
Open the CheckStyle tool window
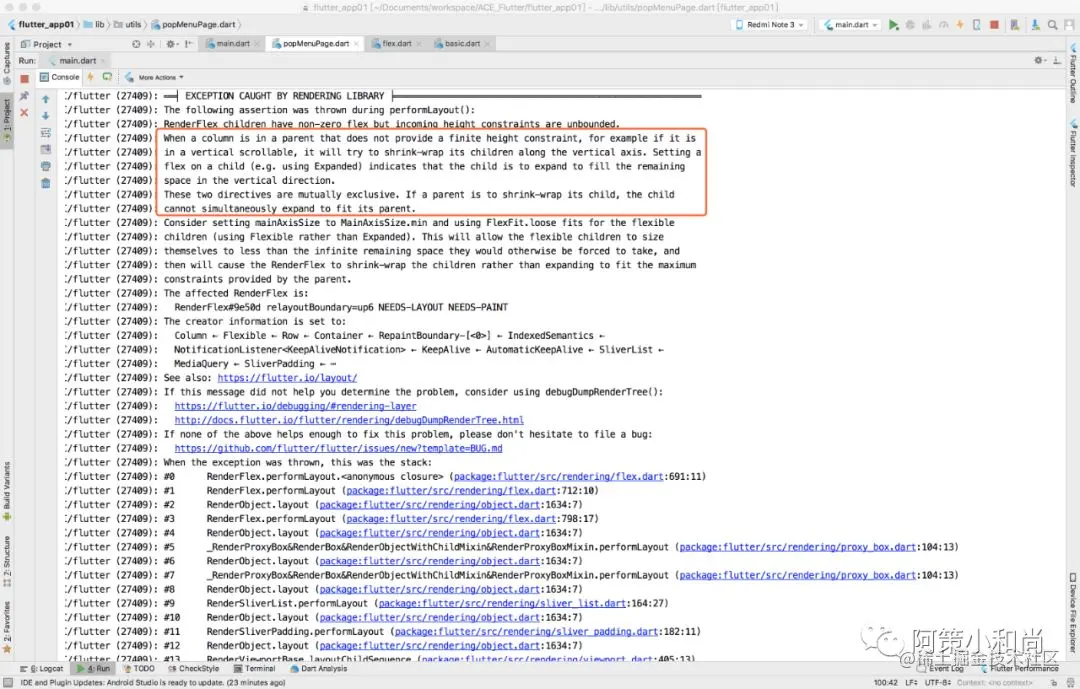[x=194, y=668]
